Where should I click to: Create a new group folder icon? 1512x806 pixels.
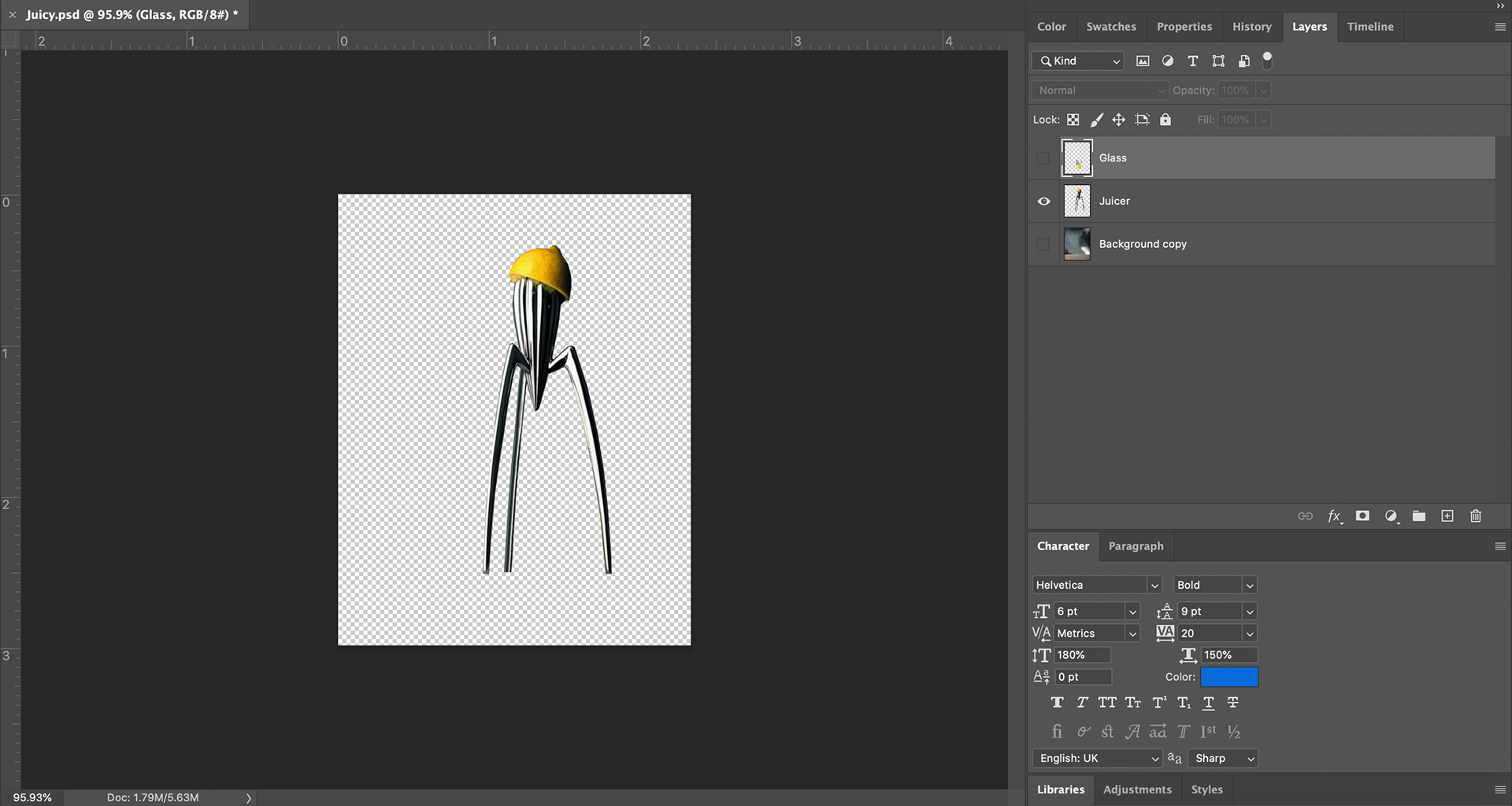click(x=1419, y=516)
